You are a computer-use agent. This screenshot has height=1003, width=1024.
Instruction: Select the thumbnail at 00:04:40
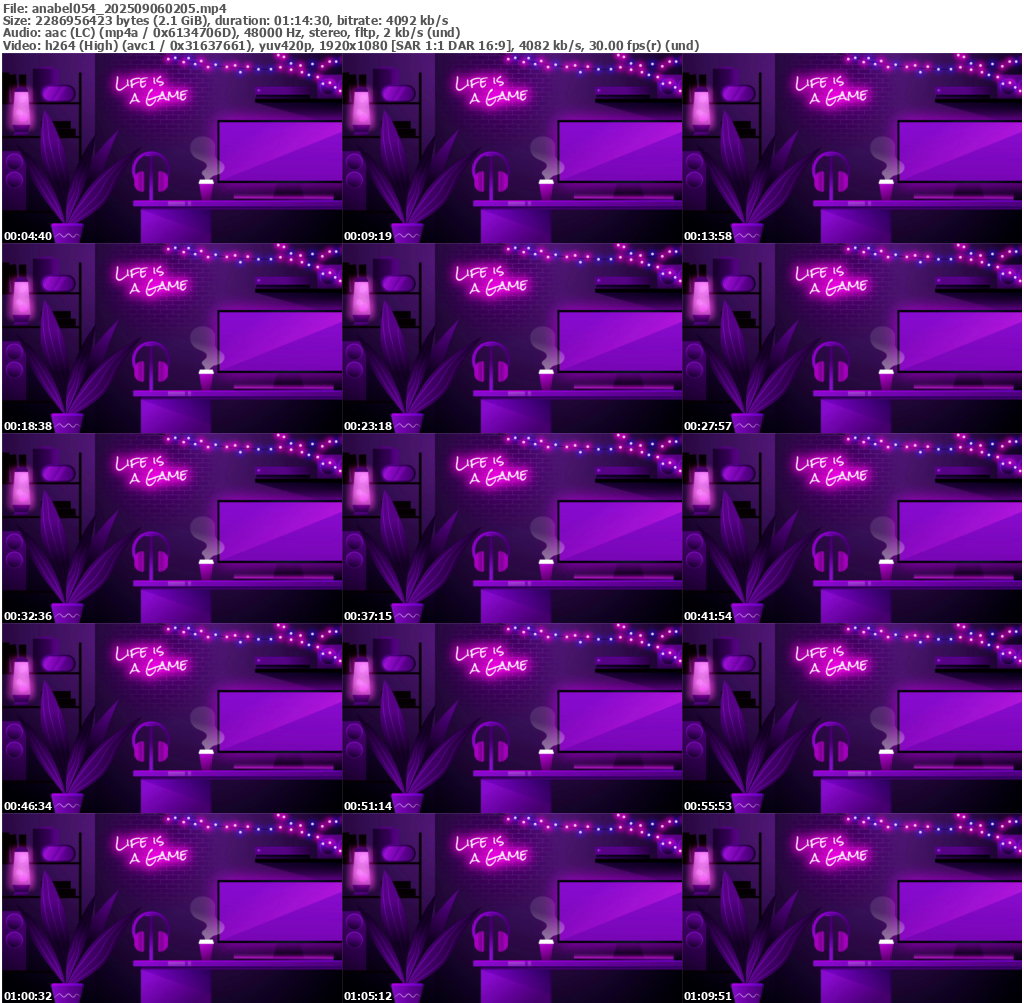[172, 148]
